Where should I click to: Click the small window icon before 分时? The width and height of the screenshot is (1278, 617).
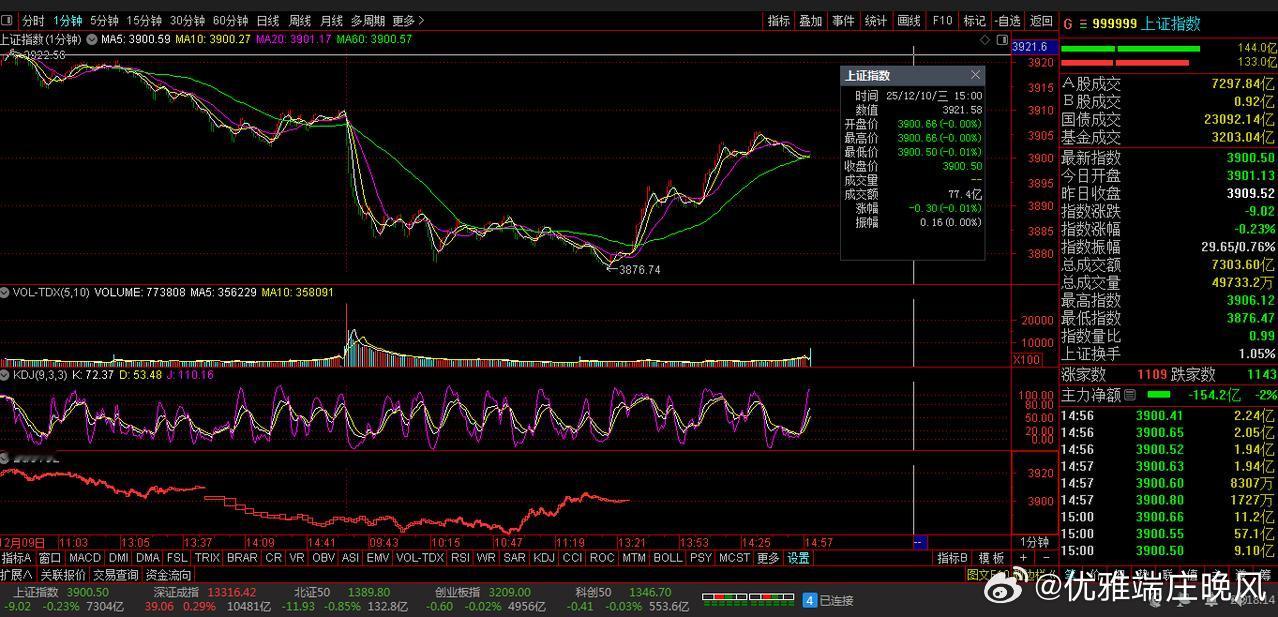coord(7,20)
